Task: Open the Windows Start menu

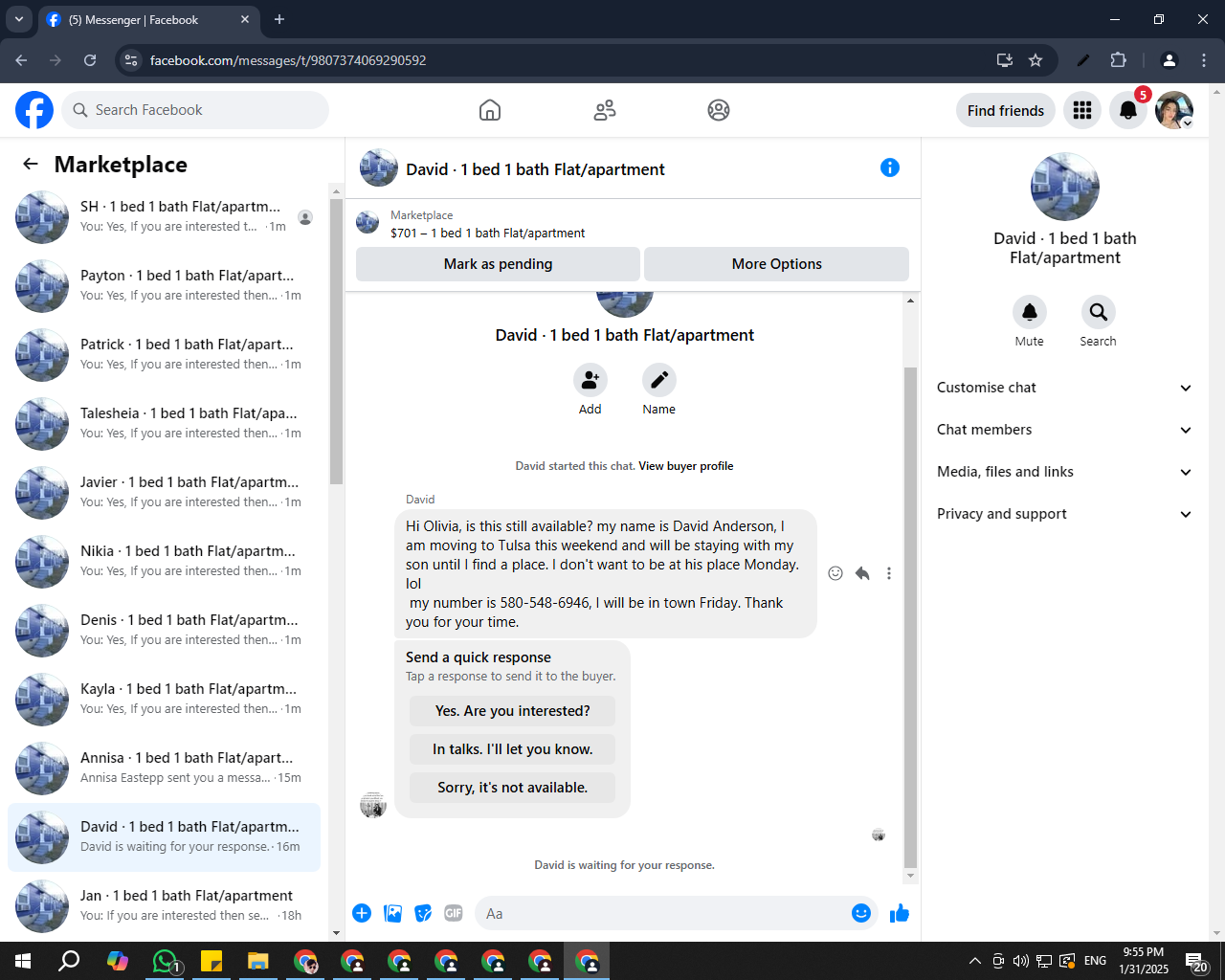Action: click(x=23, y=961)
